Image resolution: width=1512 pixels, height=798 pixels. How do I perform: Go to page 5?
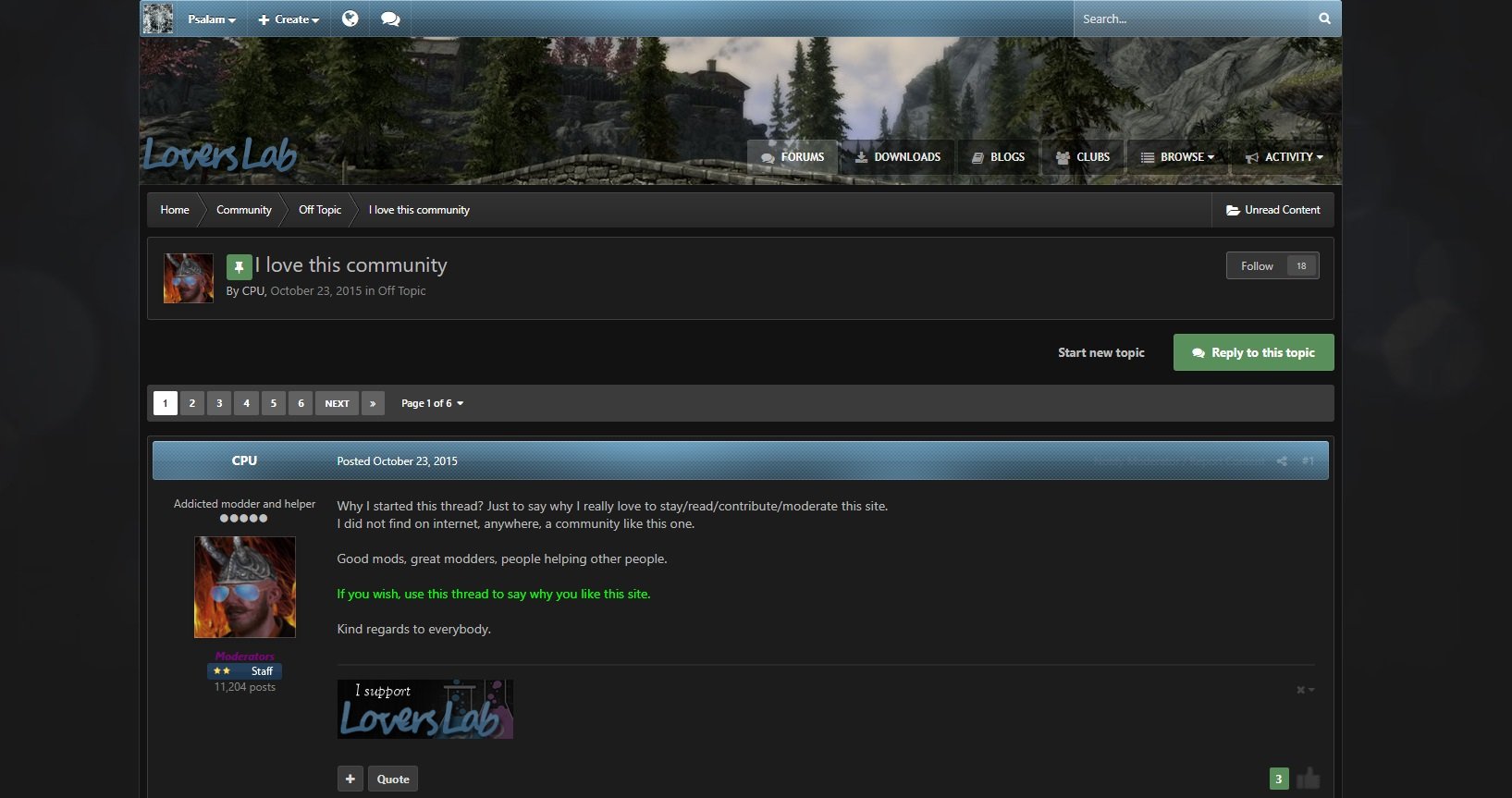274,403
